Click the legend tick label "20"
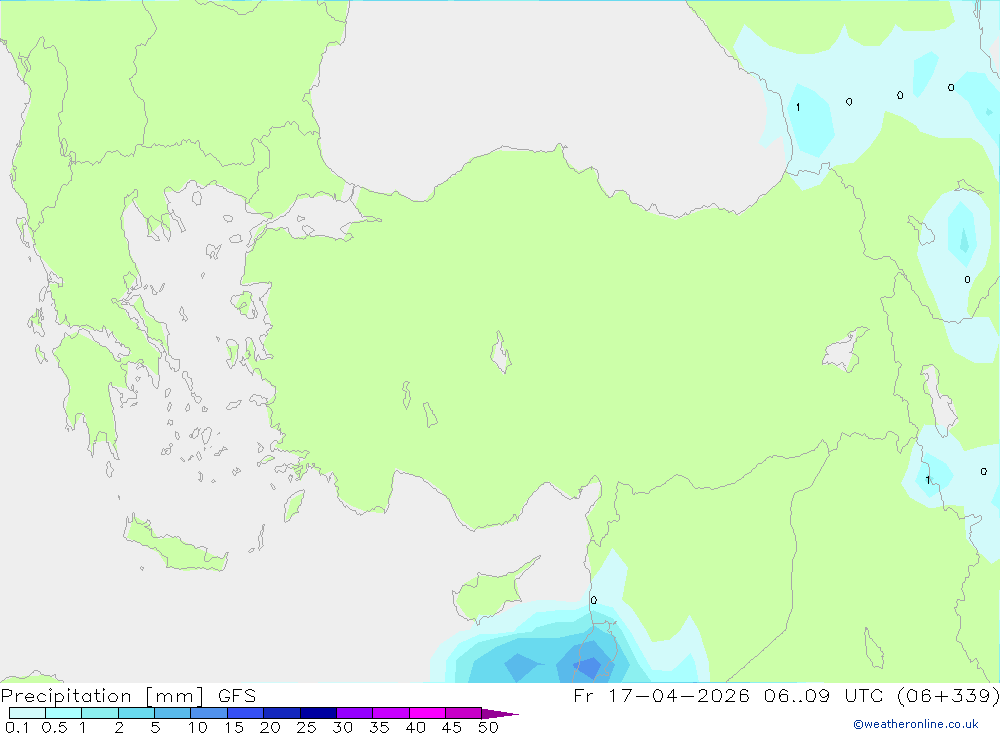This screenshot has height=733, width=1000. point(270,727)
